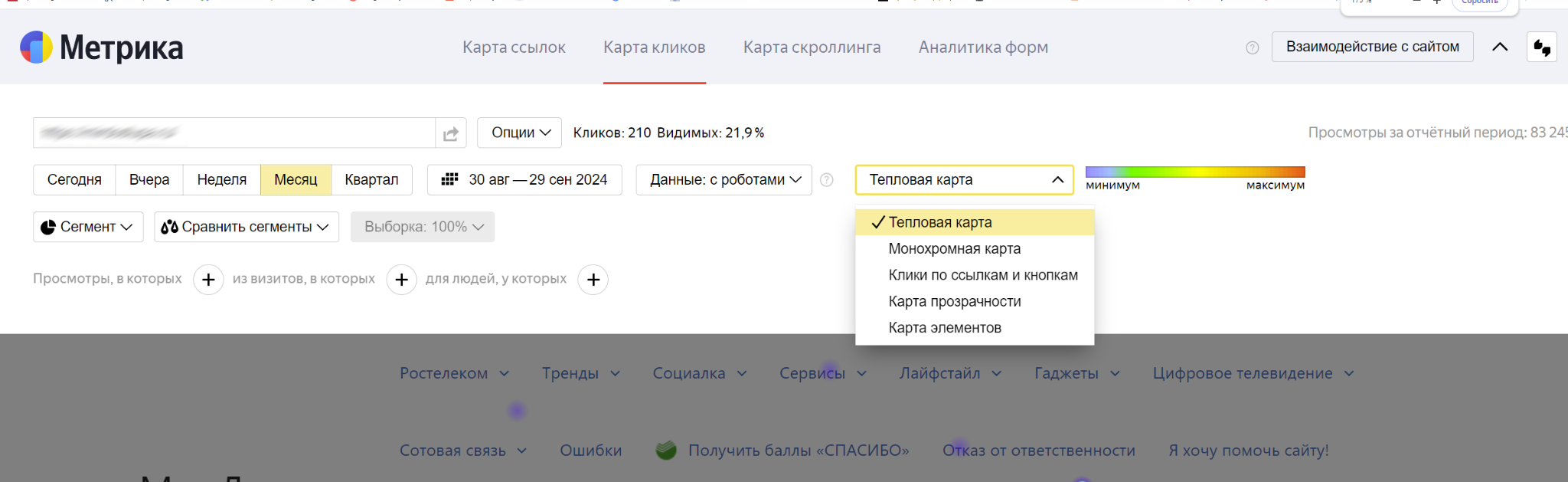The height and width of the screenshot is (482, 1568).
Task: Expand the Сегмент dropdown
Action: tap(88, 227)
